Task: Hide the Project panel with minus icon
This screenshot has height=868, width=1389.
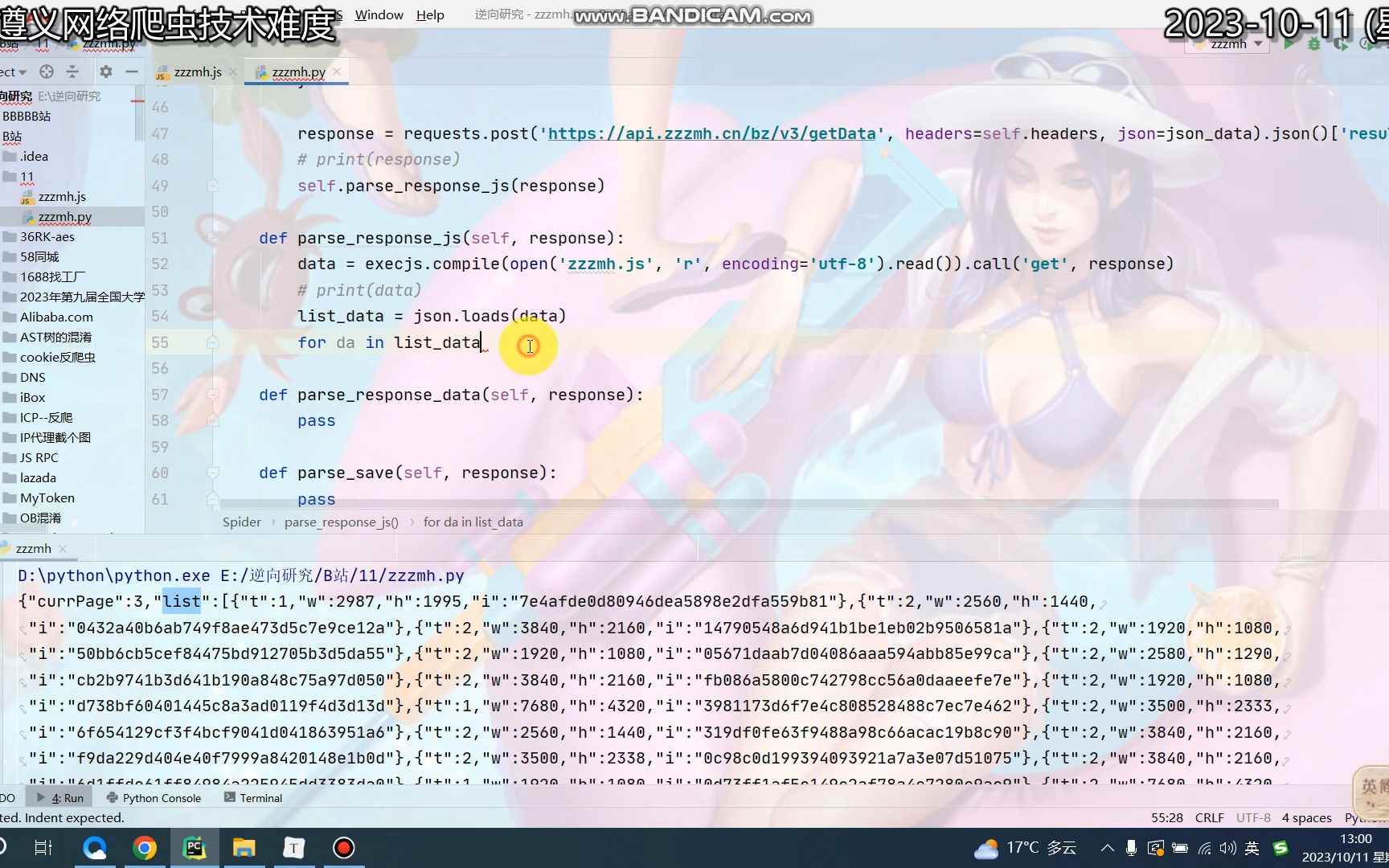Action: pyautogui.click(x=132, y=72)
